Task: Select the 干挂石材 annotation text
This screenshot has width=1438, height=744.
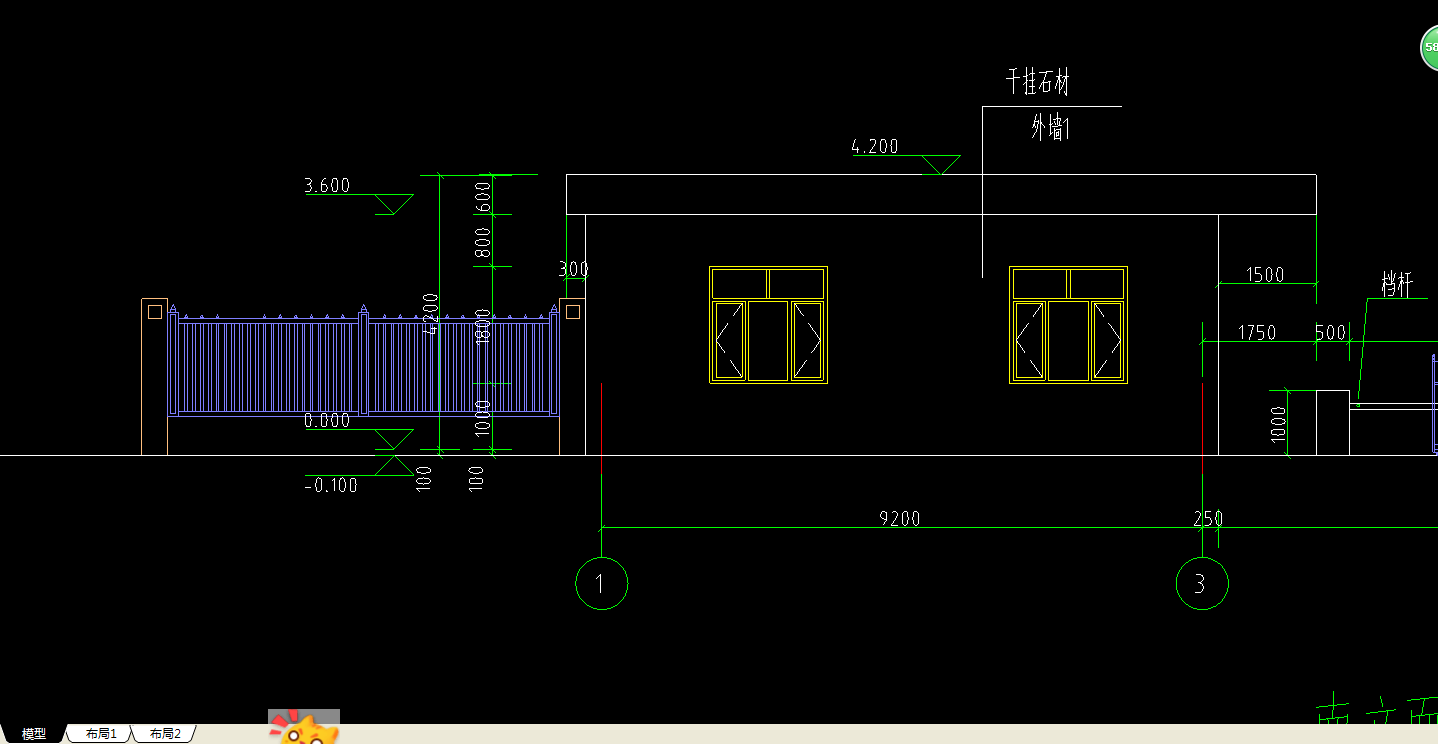Action: (x=1038, y=82)
